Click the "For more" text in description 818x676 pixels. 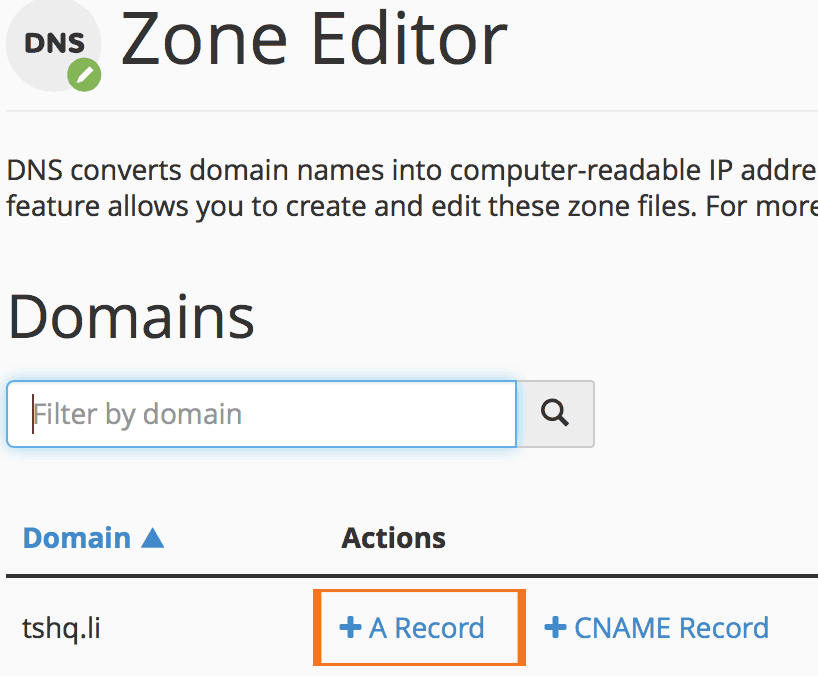pos(762,207)
